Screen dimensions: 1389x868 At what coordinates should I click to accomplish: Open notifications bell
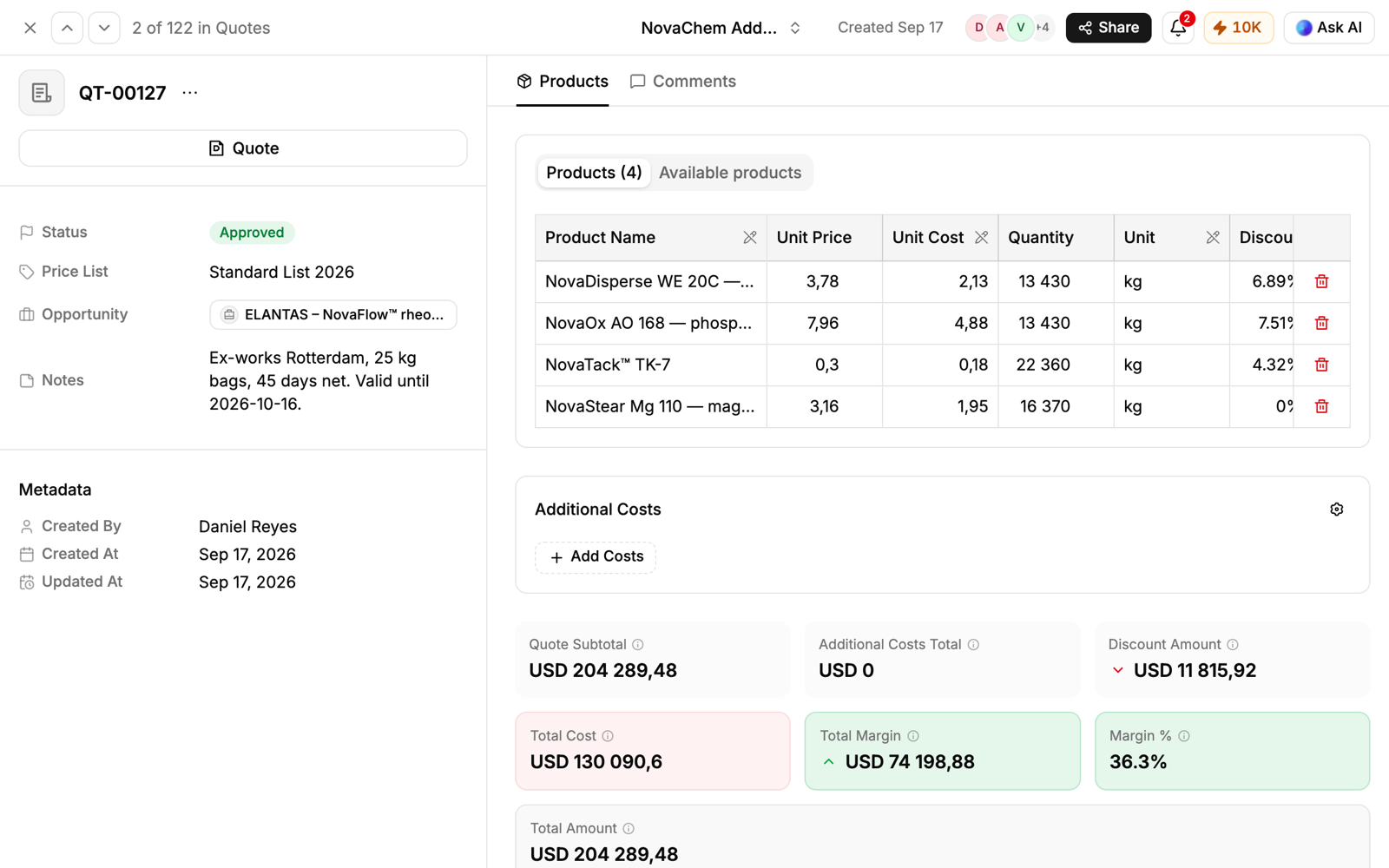coord(1178,28)
